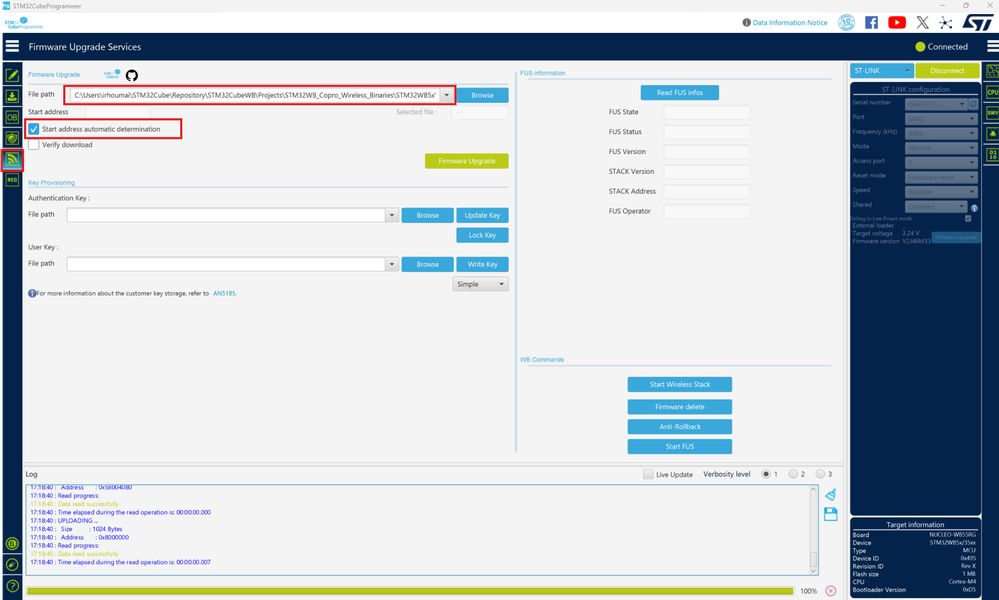Viewport: 999px width, 600px height.
Task: Open the Facebook icon in the header
Action: (x=871, y=22)
